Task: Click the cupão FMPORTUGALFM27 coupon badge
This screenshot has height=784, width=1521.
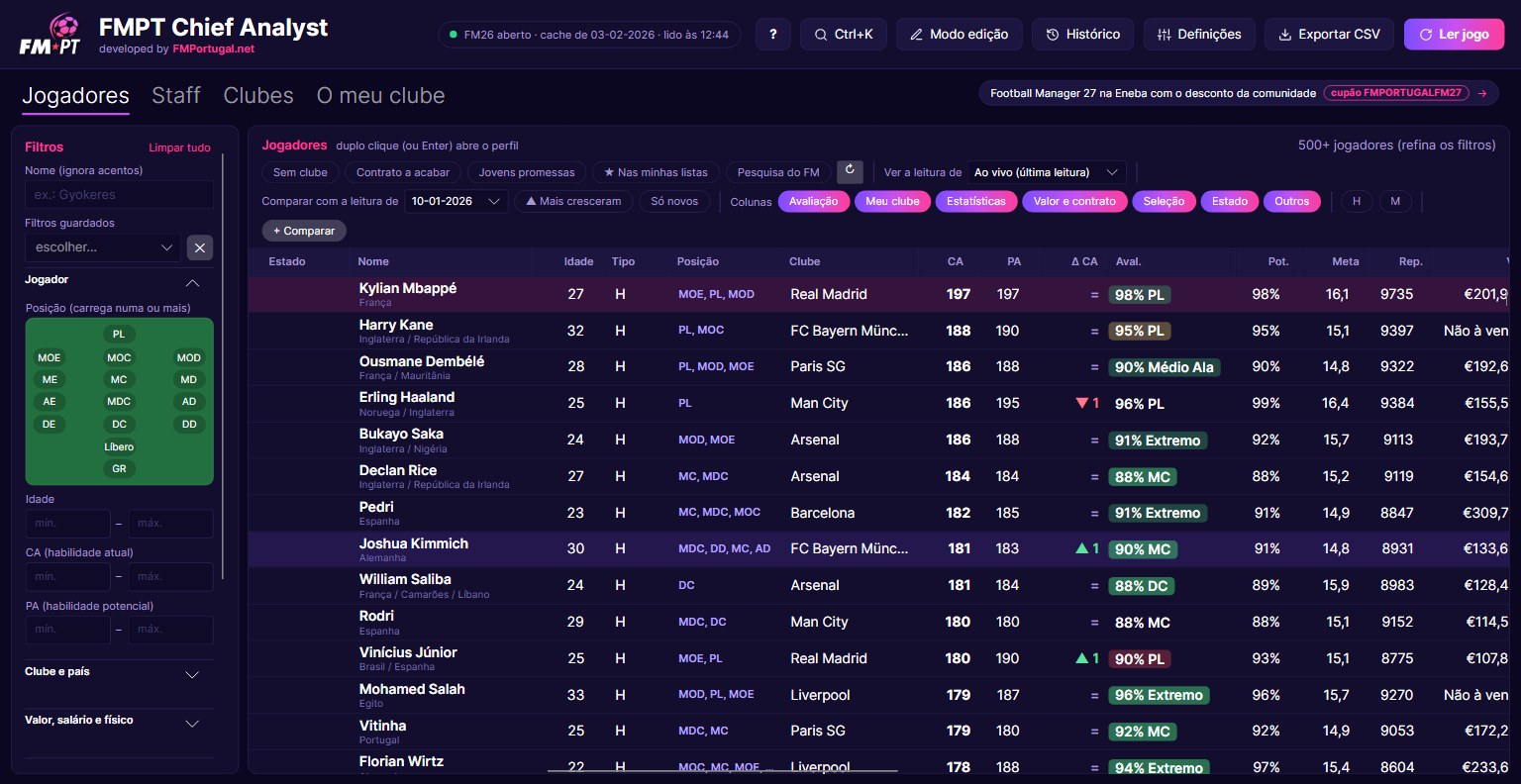Action: click(1396, 93)
